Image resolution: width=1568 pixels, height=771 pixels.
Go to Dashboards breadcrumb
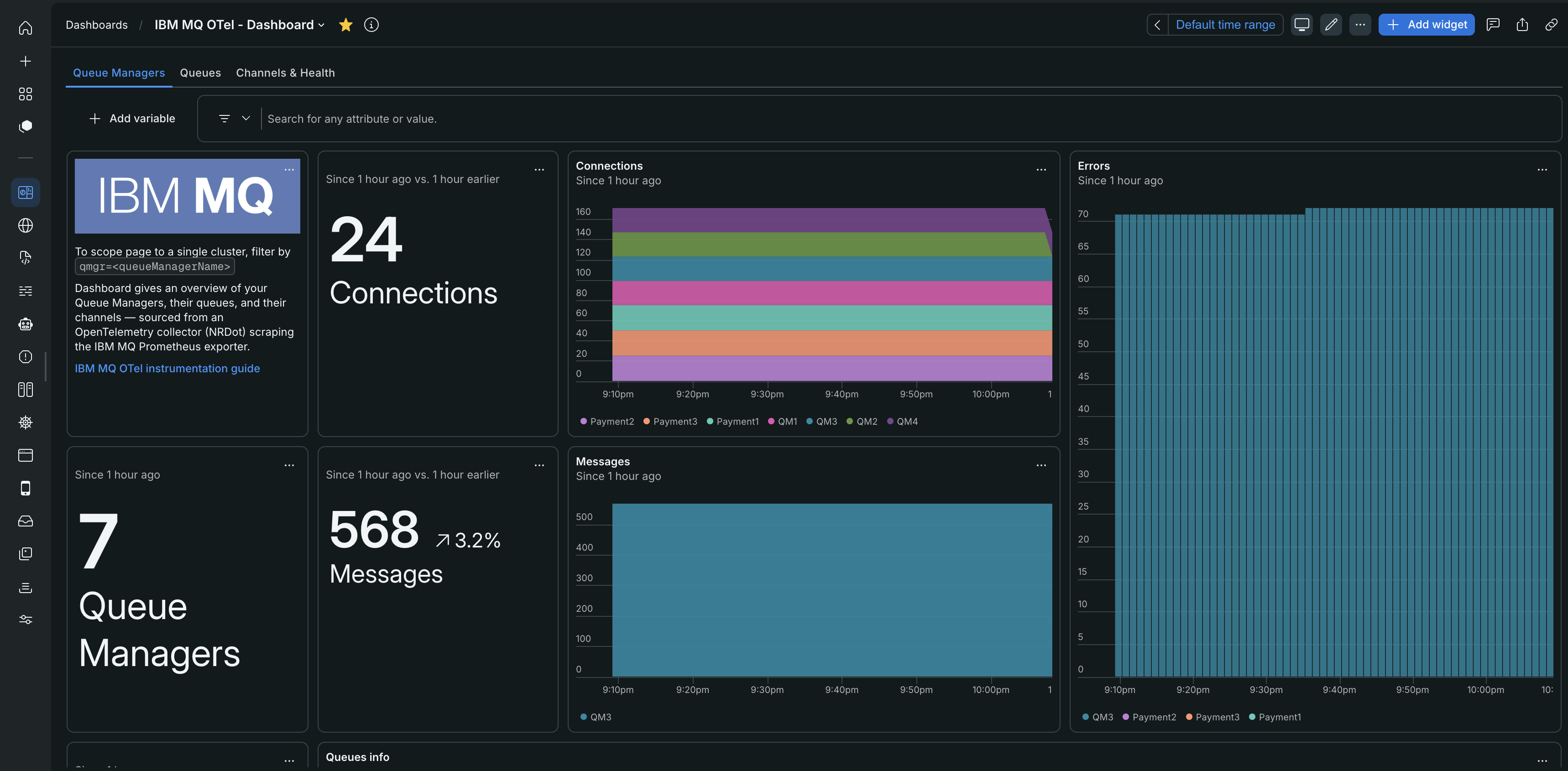(97, 24)
